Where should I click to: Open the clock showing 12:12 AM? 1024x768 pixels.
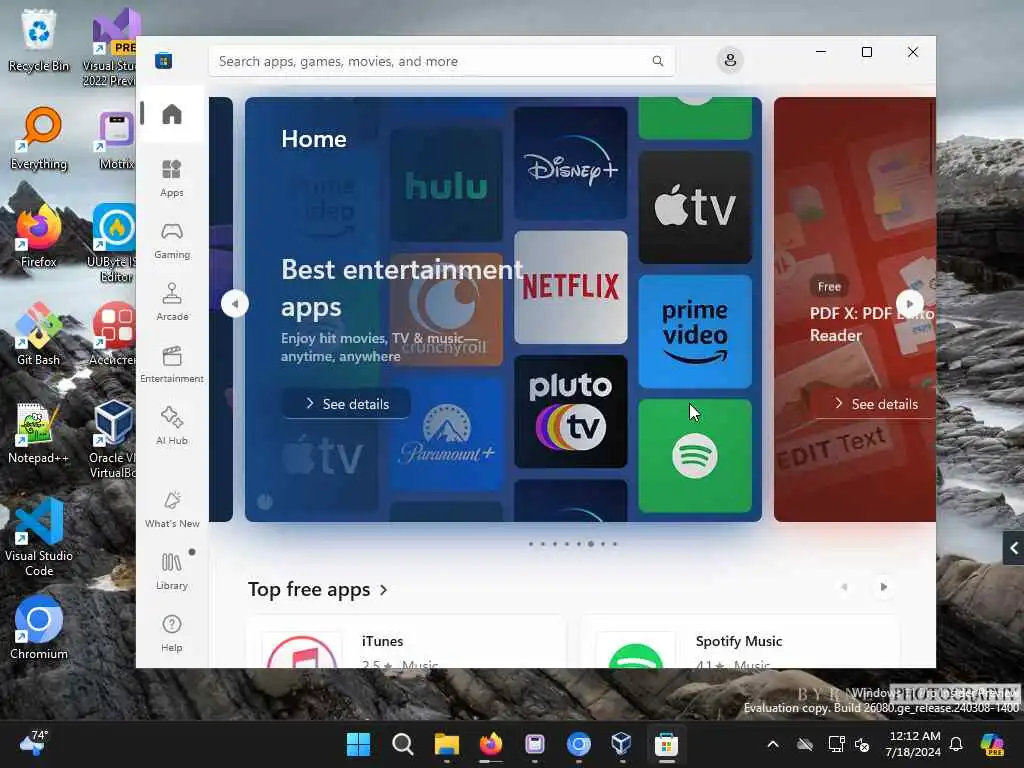(913, 744)
